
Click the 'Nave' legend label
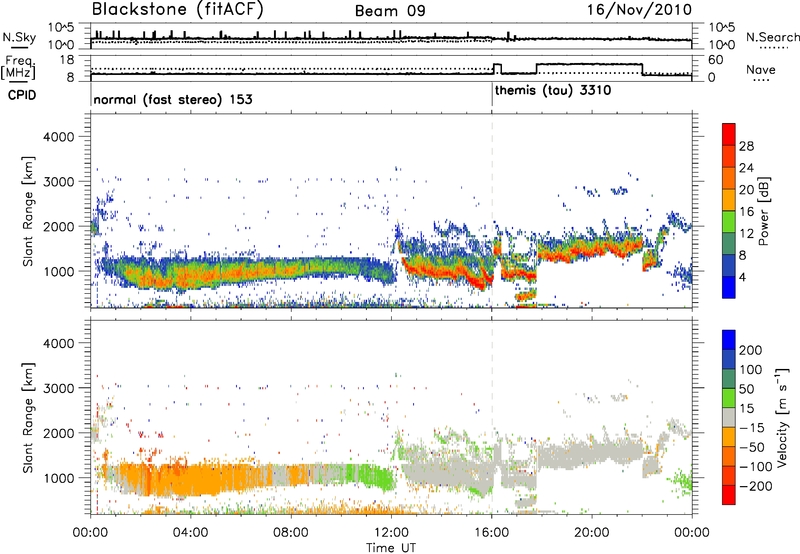[761, 69]
